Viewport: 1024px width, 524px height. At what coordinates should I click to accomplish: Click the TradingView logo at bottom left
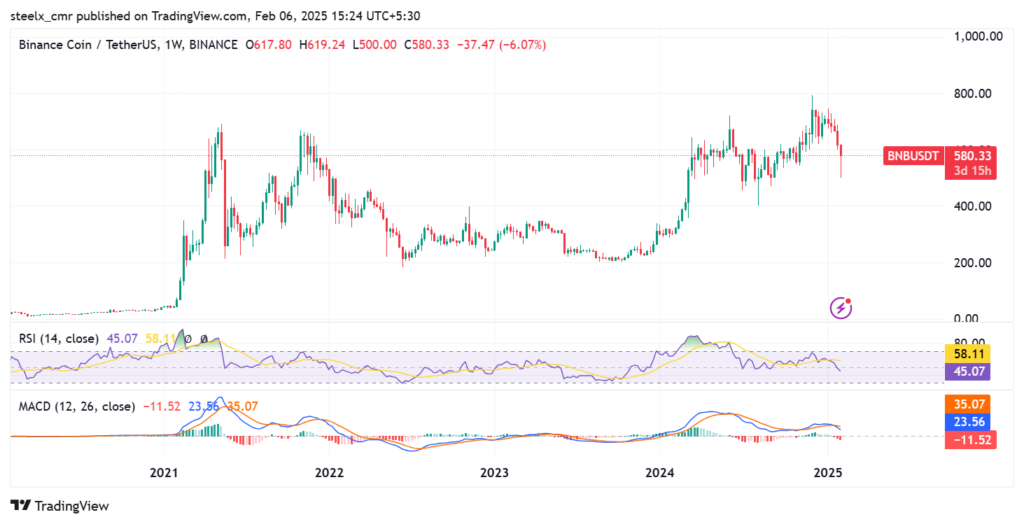click(60, 505)
